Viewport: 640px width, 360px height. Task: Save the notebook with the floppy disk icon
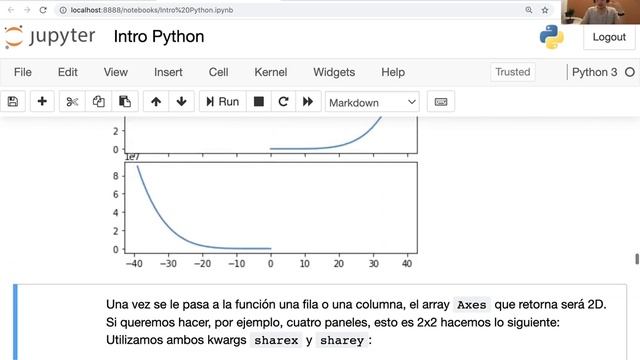point(13,102)
